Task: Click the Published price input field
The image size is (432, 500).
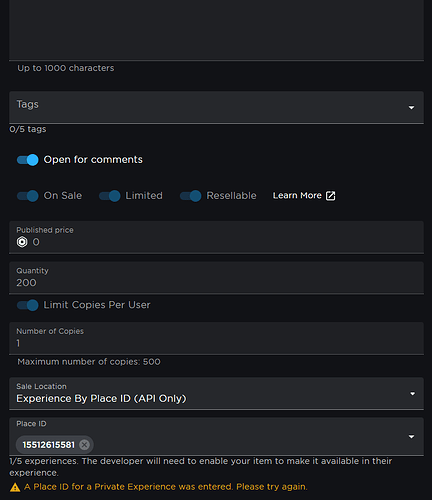Action: point(216,237)
